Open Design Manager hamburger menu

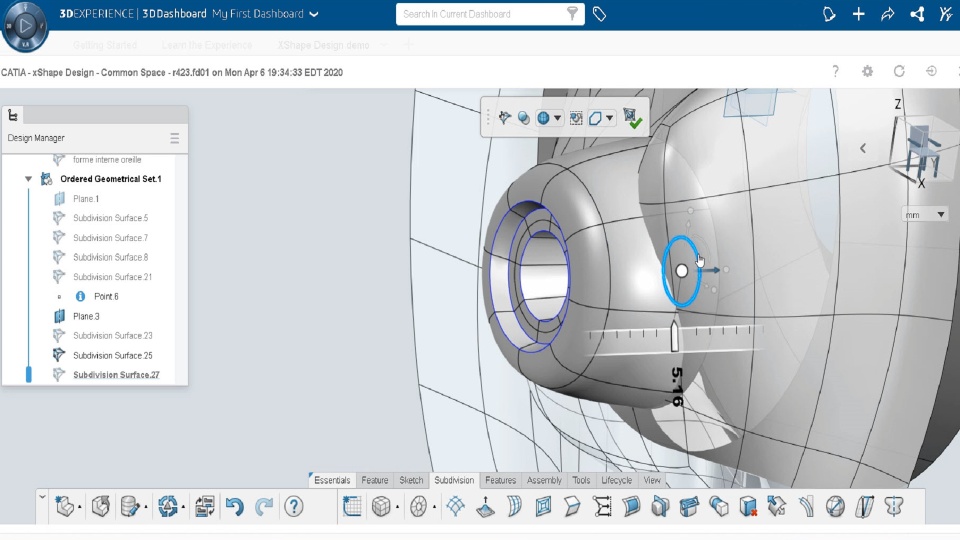pos(174,138)
